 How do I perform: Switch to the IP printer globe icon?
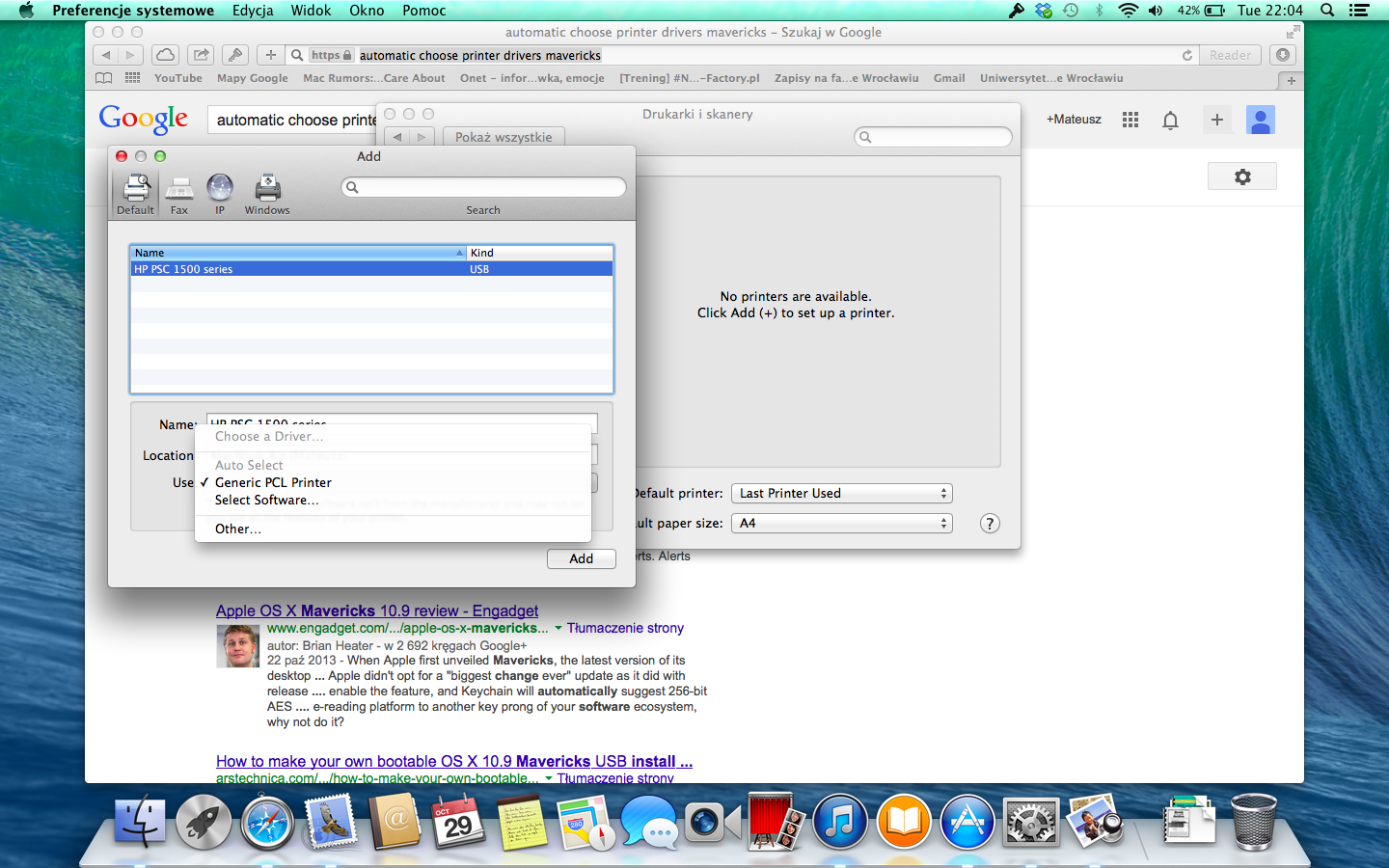click(x=220, y=194)
